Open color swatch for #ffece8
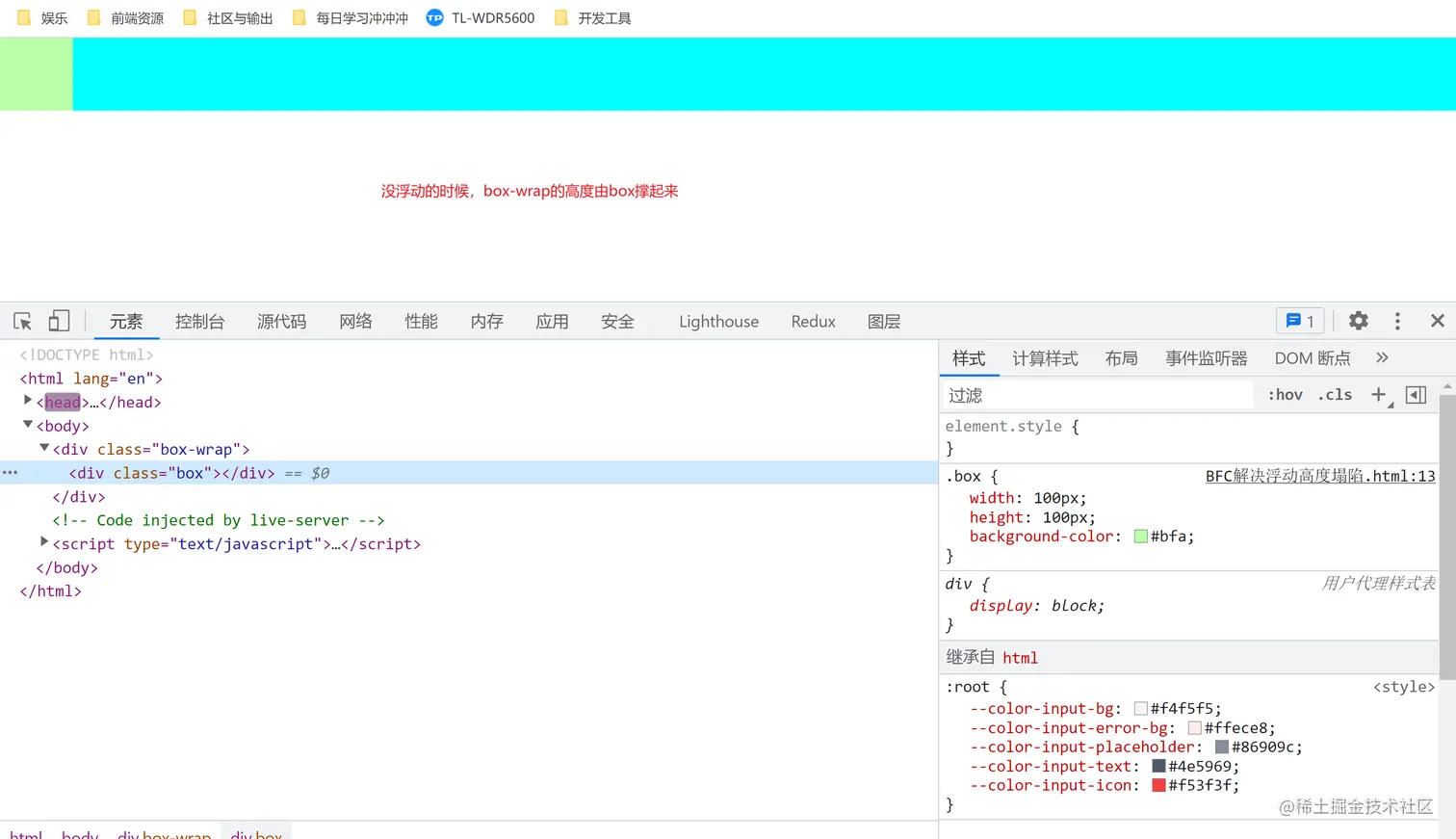This screenshot has height=839, width=1456. click(1195, 728)
